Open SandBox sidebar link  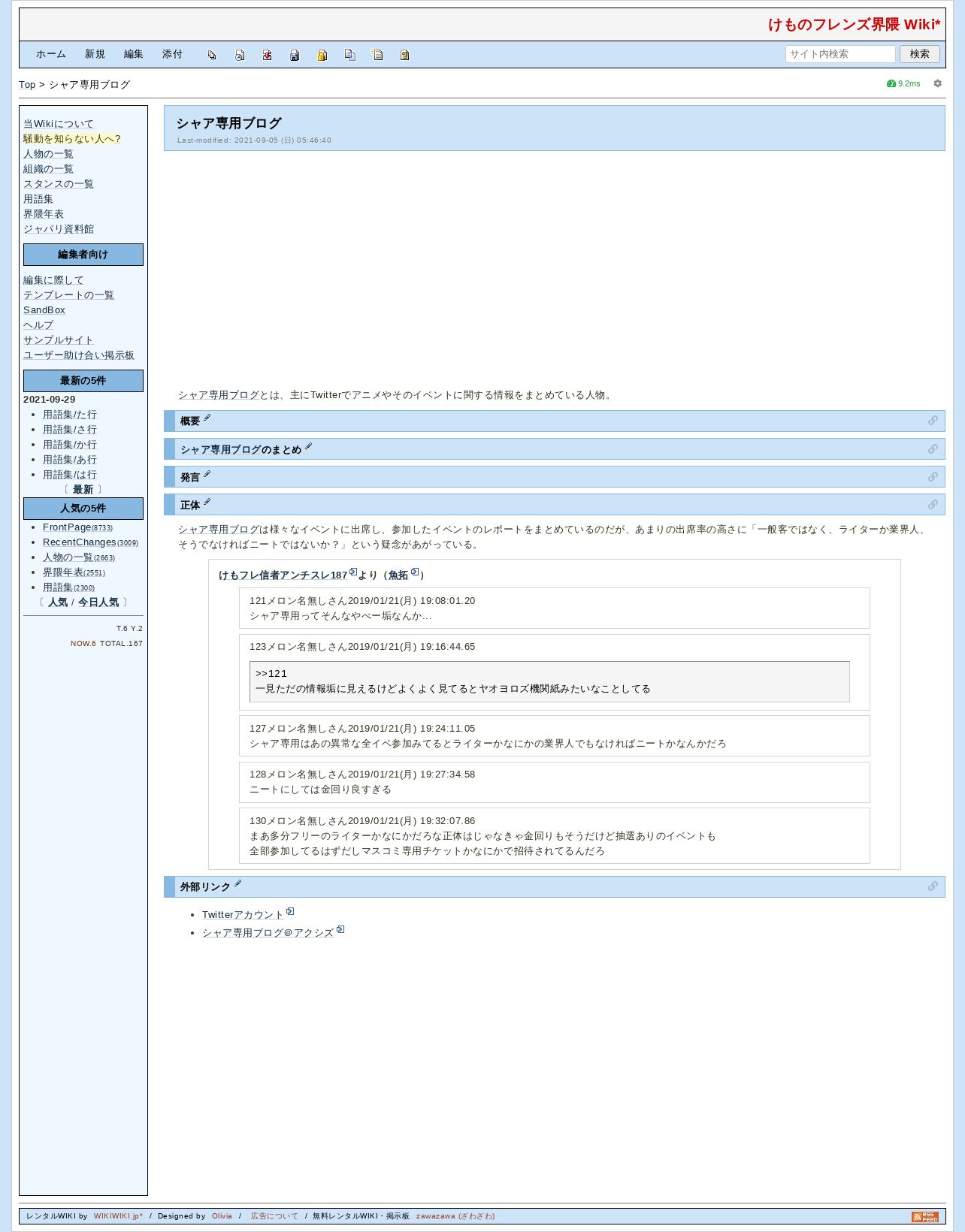[44, 310]
